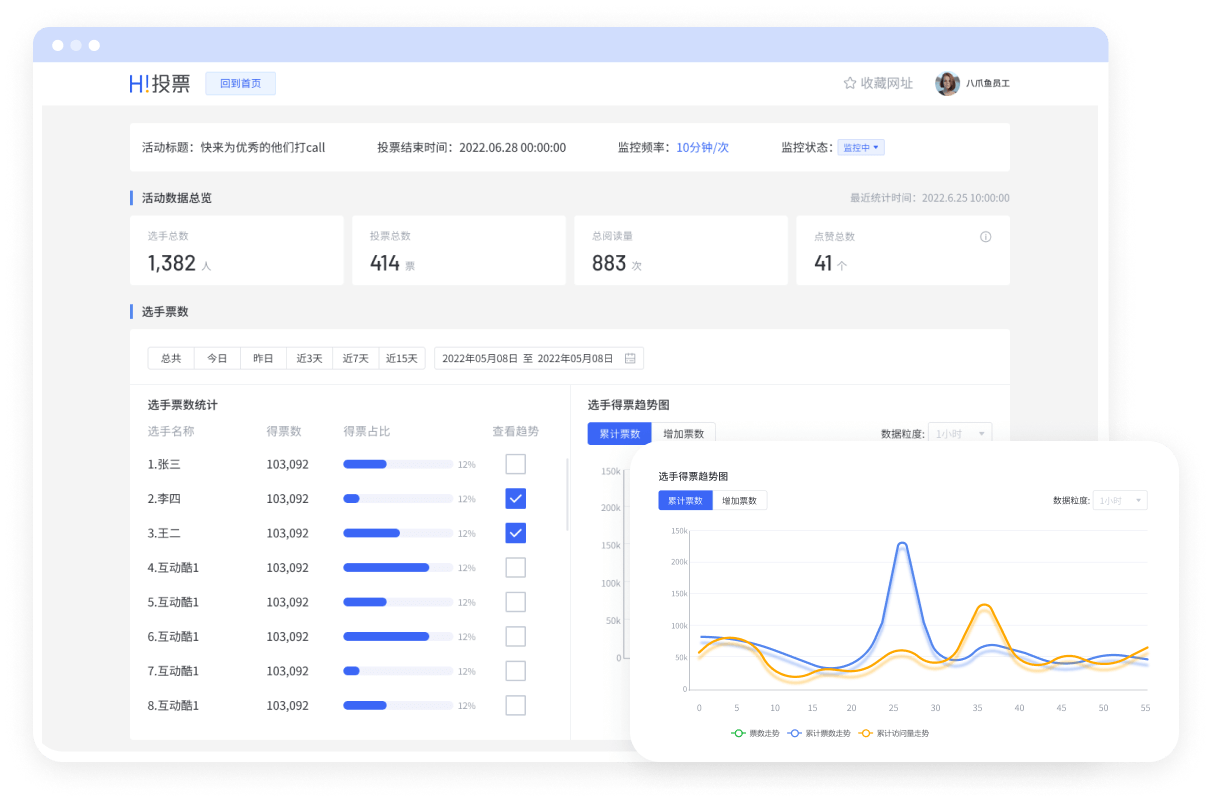Check the trend box for 4.互动酷1
This screenshot has width=1213, height=802.
point(515,567)
